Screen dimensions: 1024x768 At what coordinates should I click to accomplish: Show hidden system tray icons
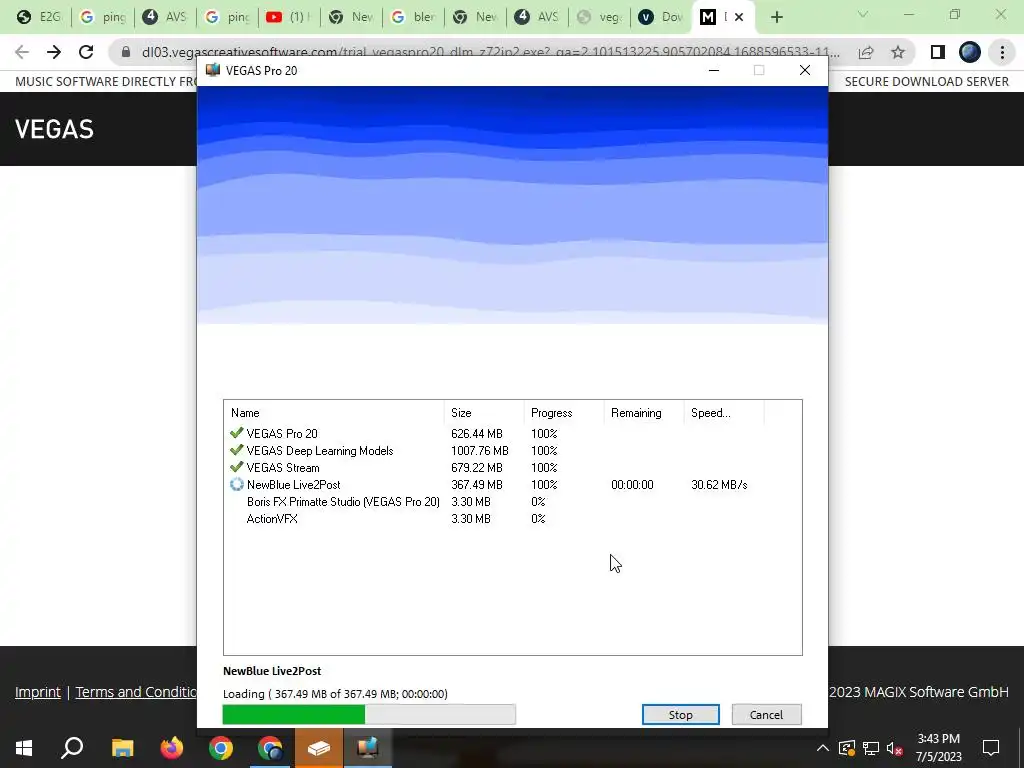pos(823,748)
